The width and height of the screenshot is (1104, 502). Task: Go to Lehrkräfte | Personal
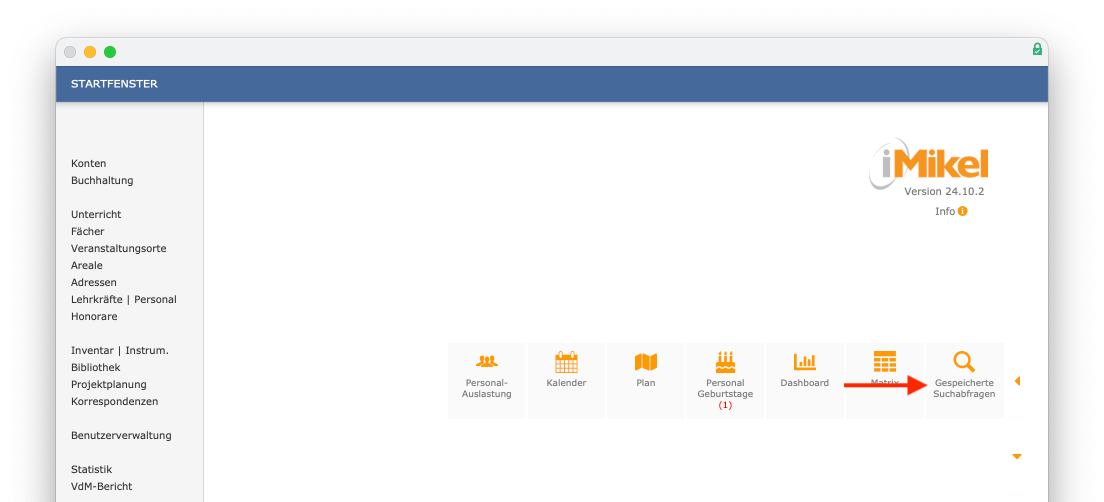point(124,299)
